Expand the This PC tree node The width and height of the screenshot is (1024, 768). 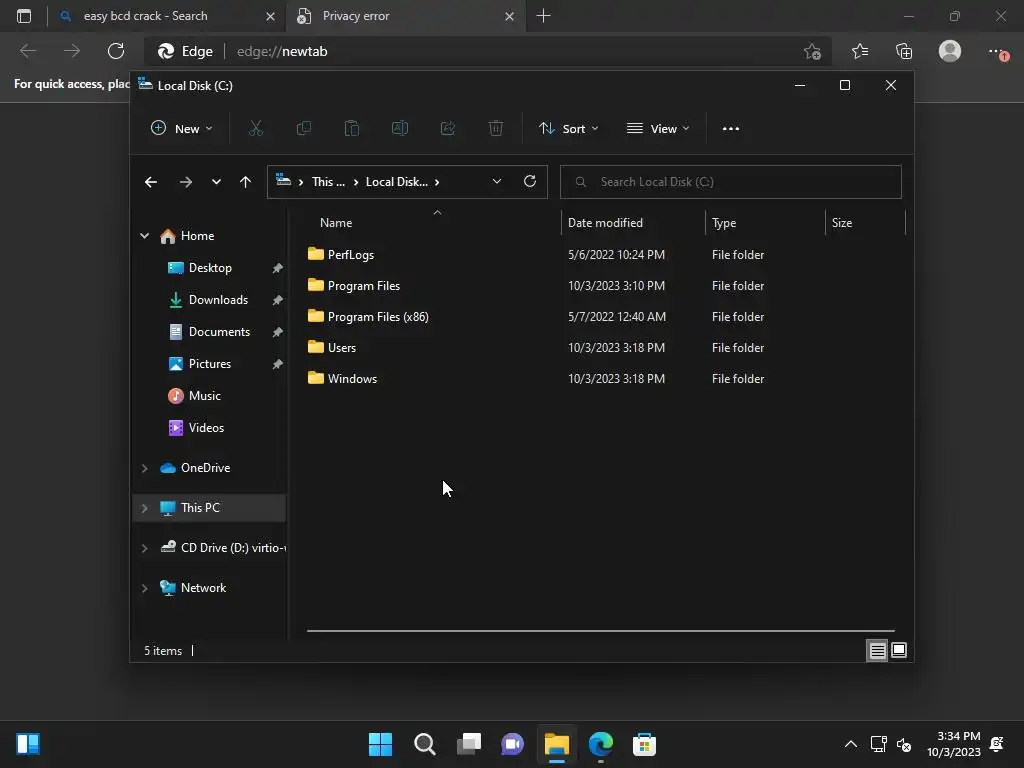144,508
